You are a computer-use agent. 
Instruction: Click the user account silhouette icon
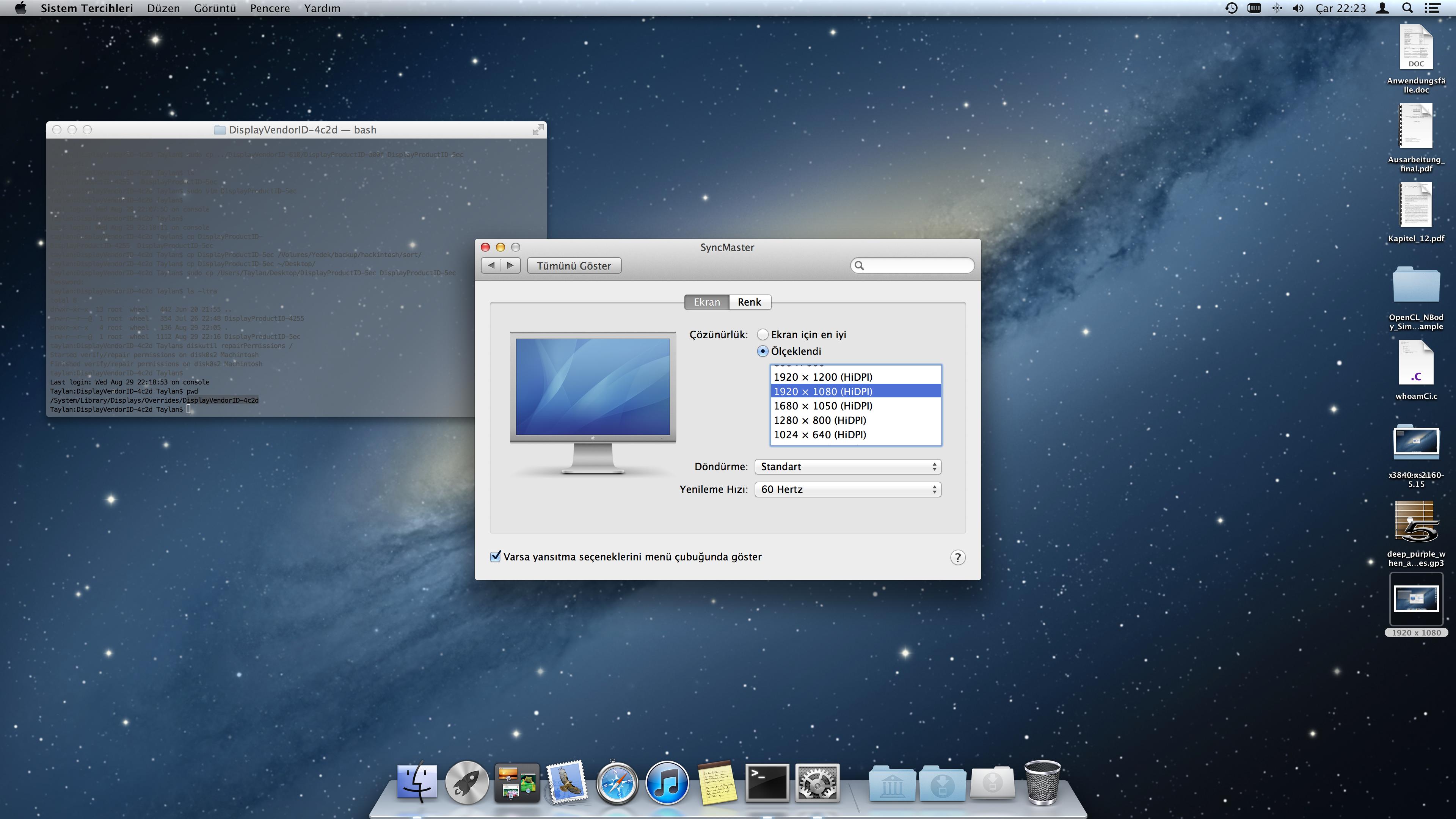[x=1382, y=8]
